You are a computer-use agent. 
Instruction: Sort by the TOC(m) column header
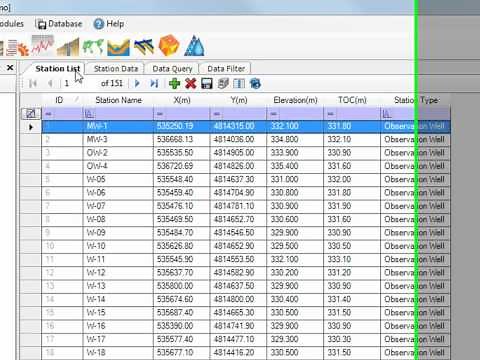pyautogui.click(x=352, y=100)
